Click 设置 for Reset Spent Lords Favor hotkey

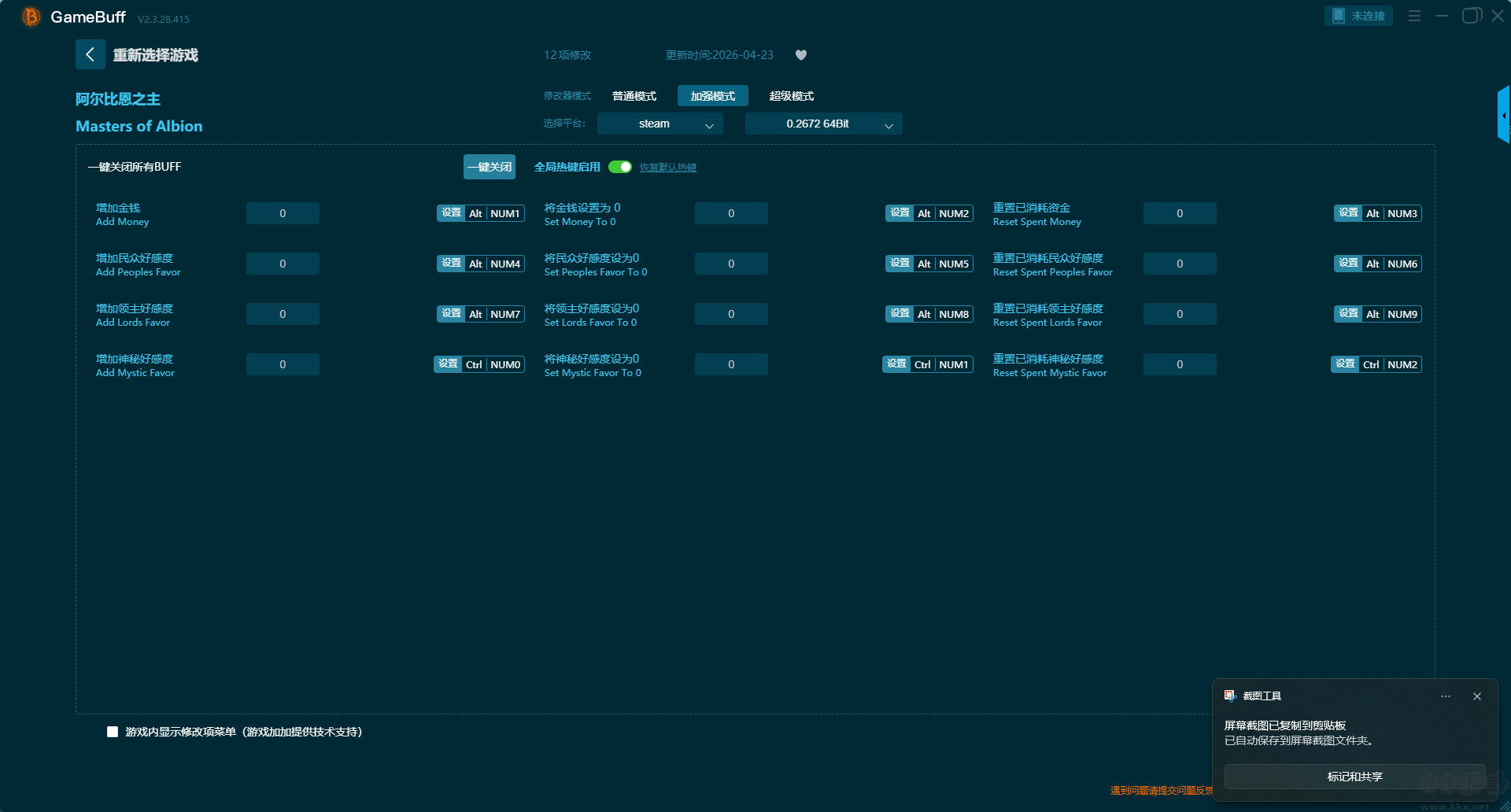pos(1348,314)
